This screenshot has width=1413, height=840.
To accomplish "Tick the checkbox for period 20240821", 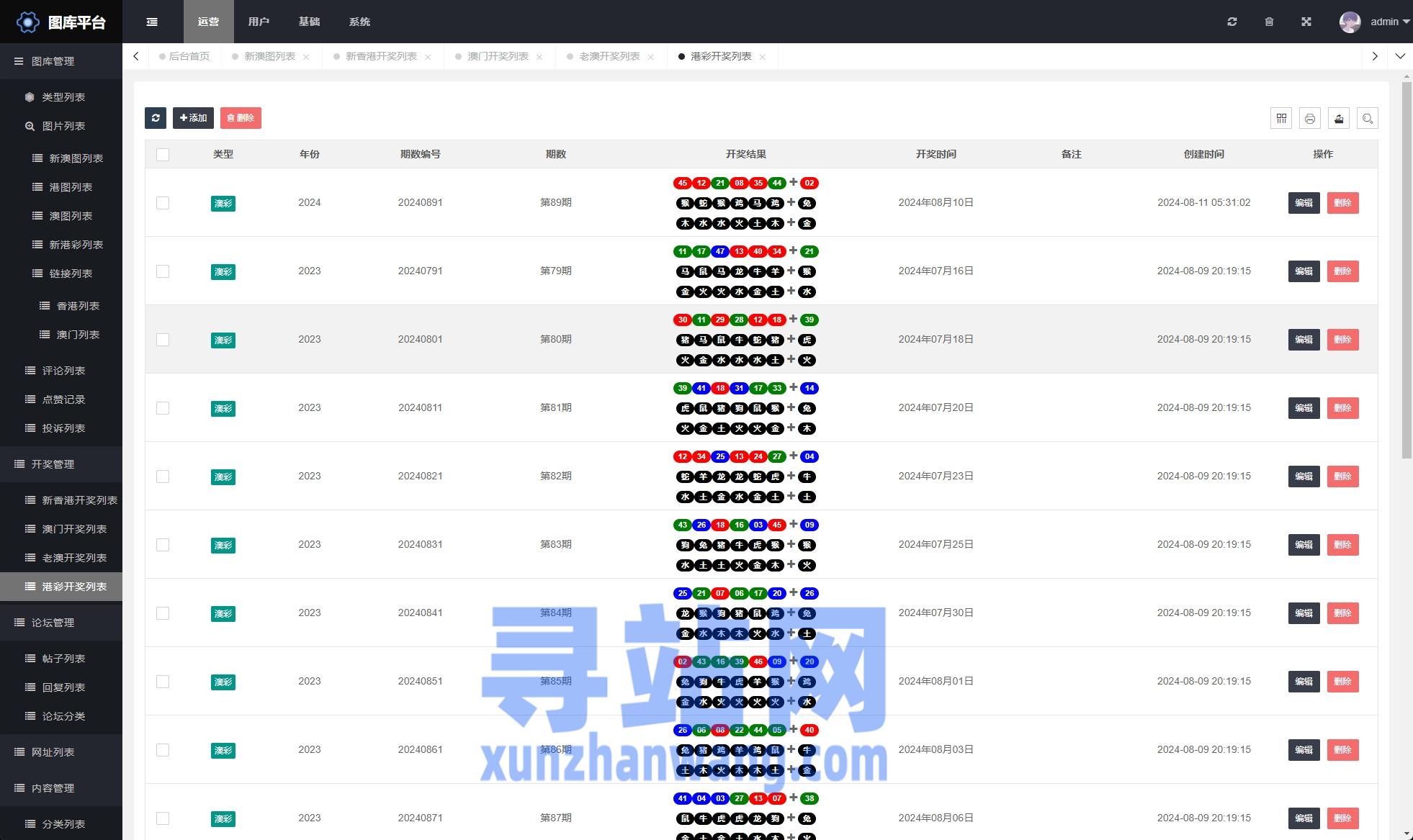I will click(163, 477).
